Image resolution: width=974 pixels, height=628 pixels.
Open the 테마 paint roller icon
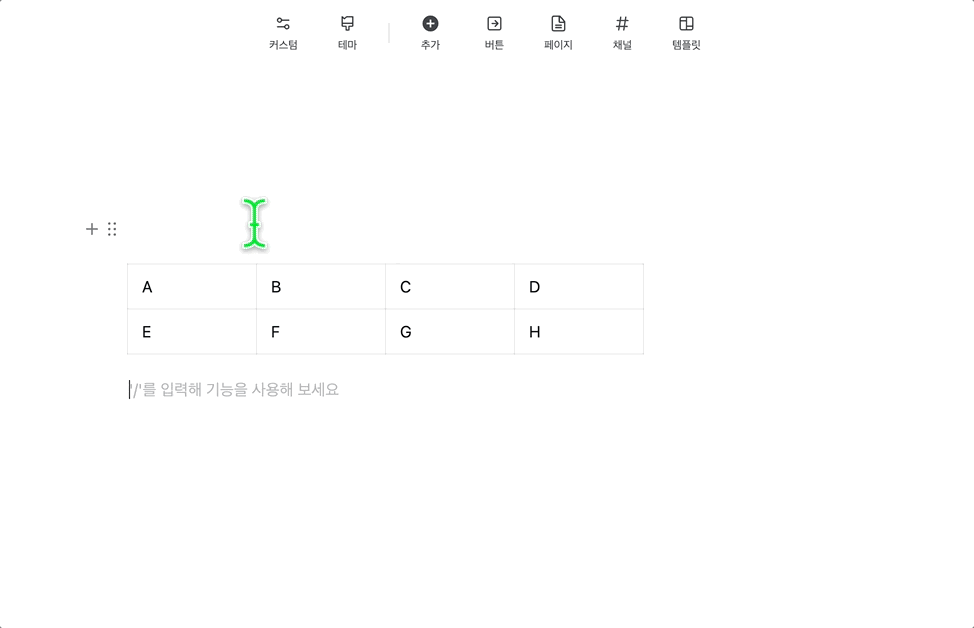pos(347,23)
